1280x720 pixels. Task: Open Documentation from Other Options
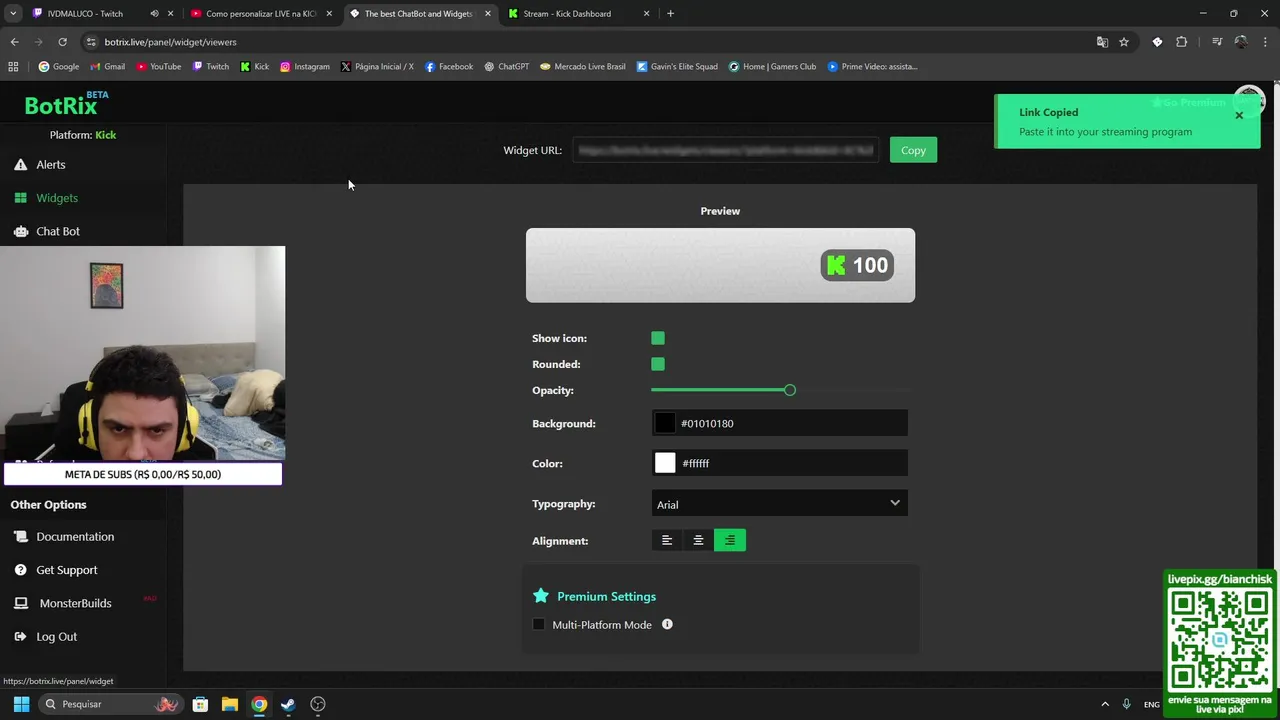[x=75, y=537]
